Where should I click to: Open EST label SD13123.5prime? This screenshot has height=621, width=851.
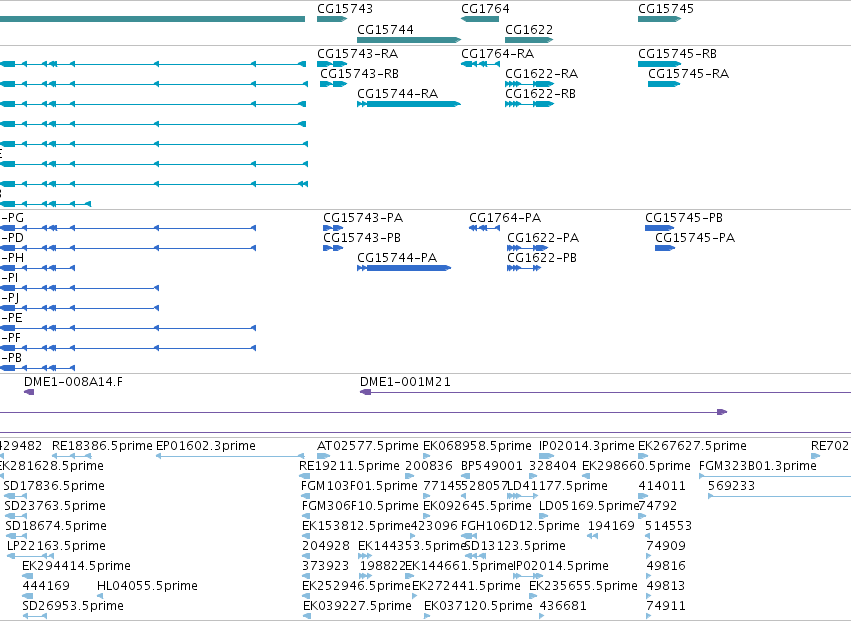point(515,546)
